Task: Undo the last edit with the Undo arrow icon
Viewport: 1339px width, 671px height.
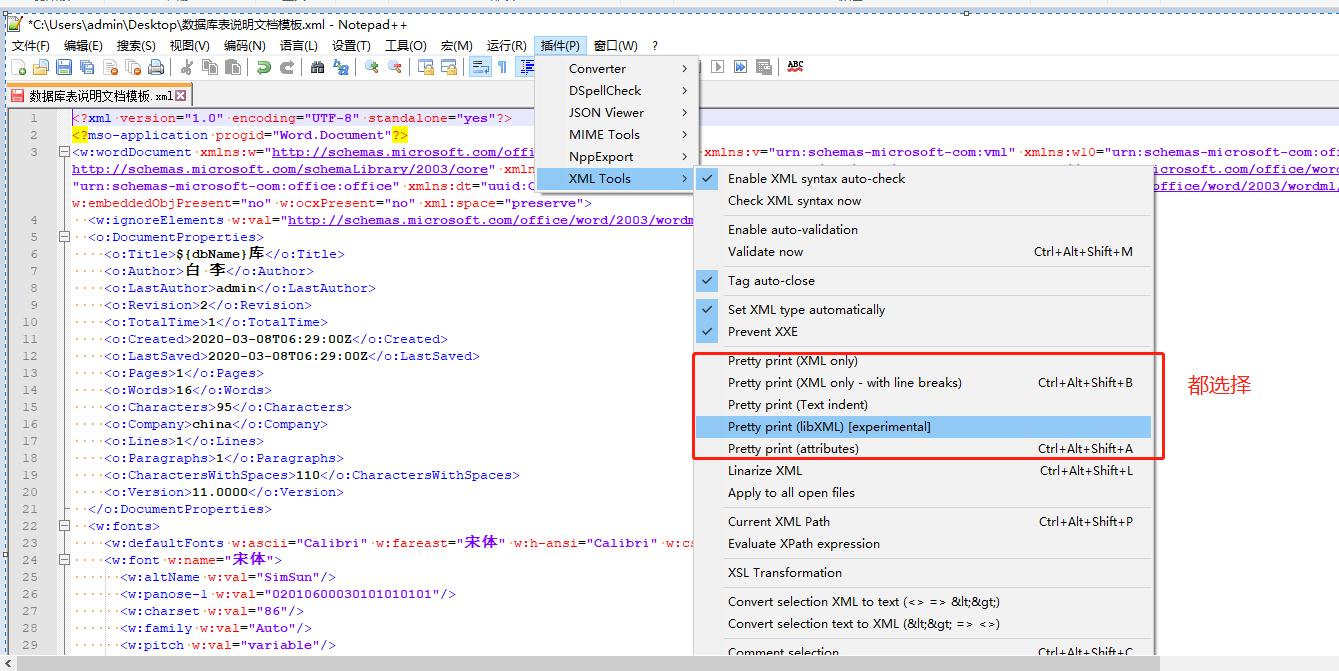Action: 265,67
